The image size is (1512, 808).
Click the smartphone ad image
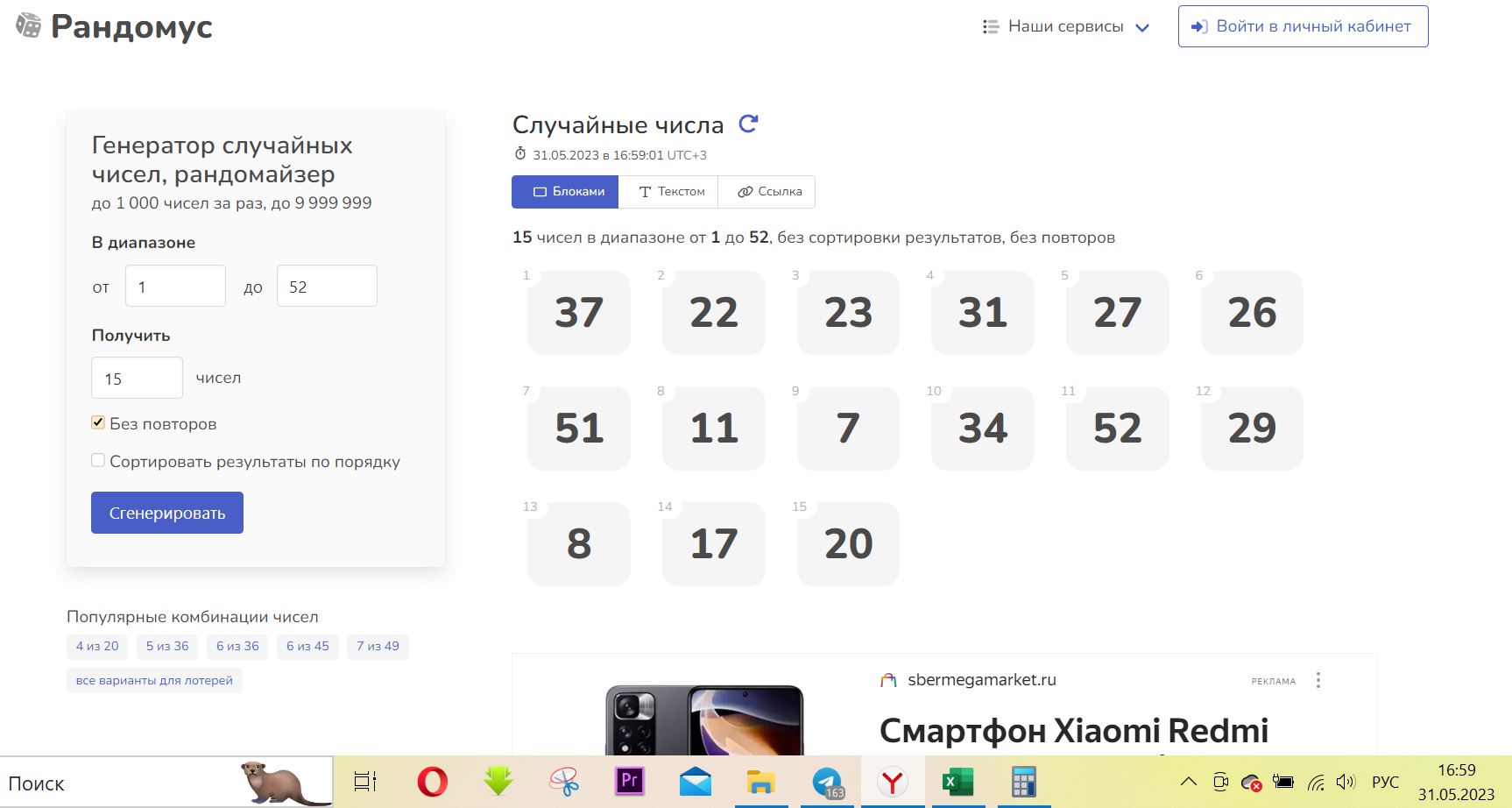704,720
